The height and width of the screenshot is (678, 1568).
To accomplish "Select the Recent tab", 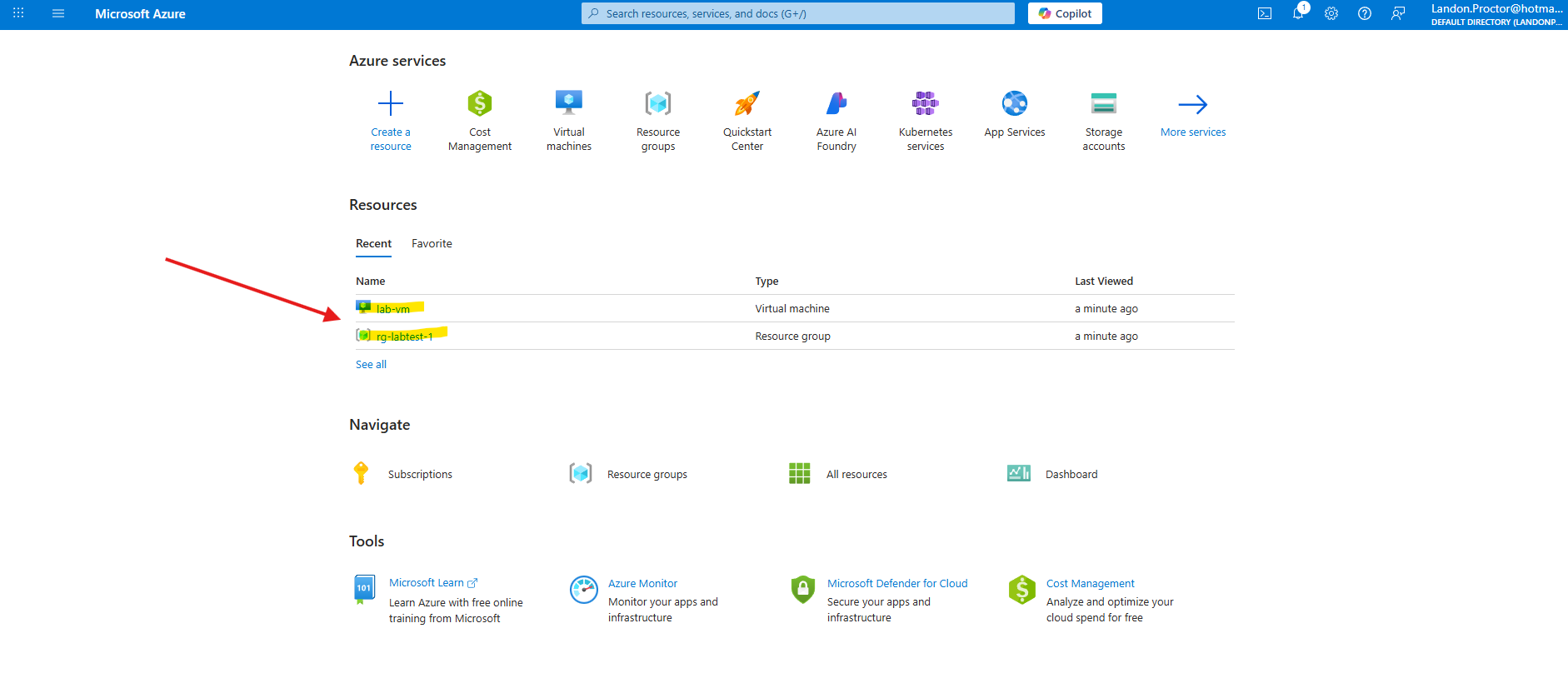I will click(x=373, y=244).
